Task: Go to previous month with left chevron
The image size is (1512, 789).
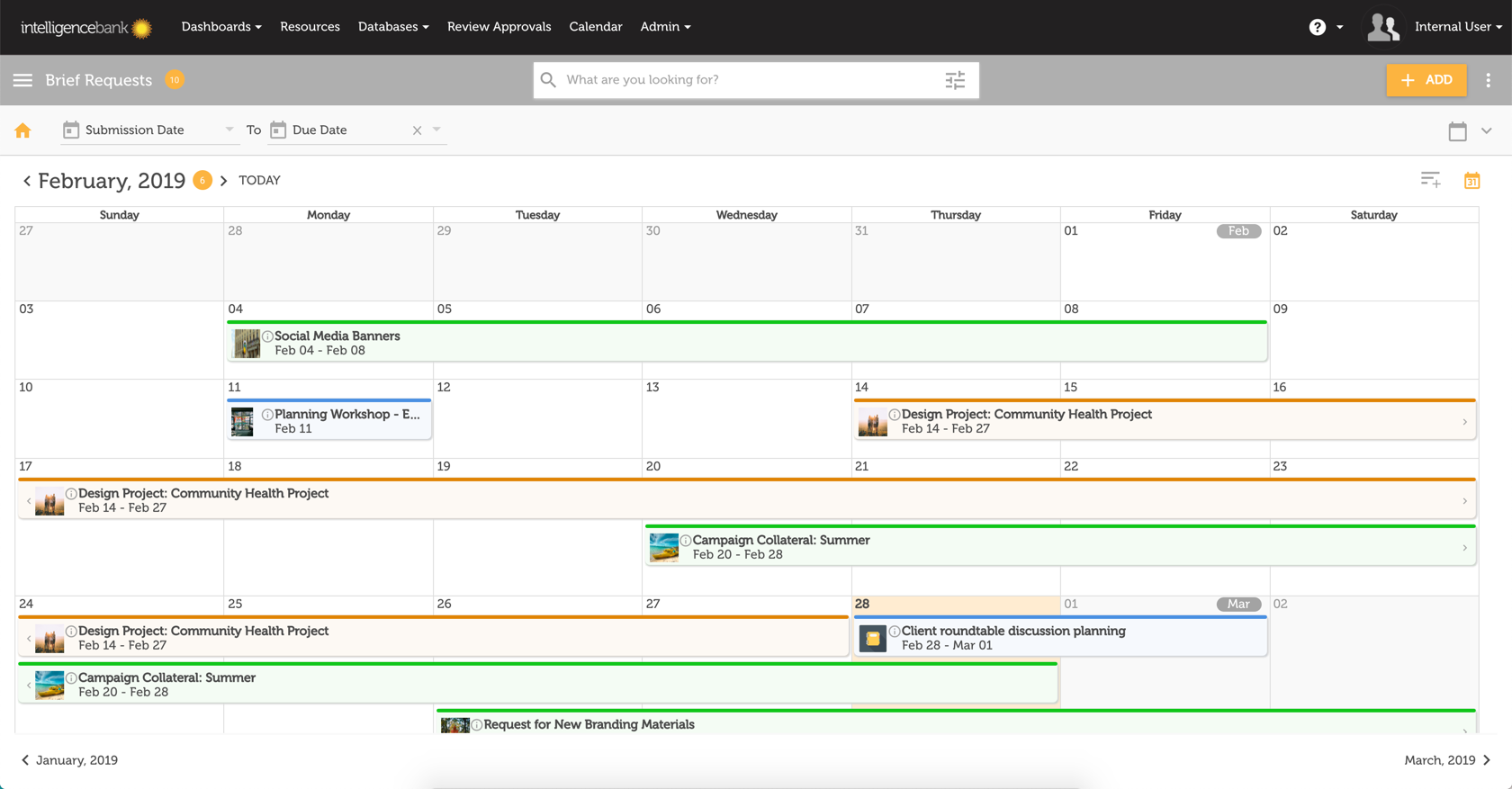Action: (27, 181)
